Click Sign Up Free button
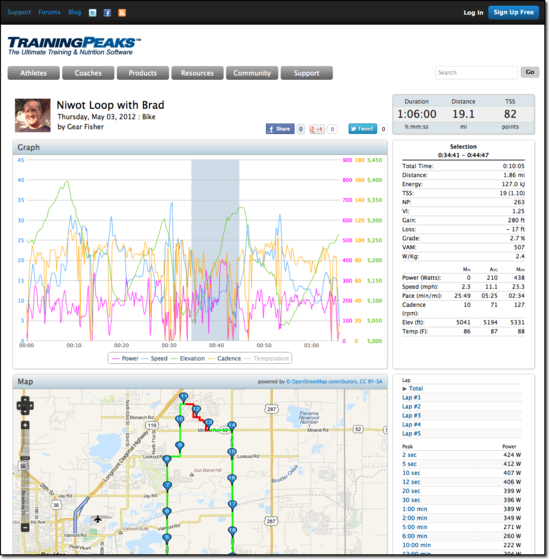This screenshot has height=560, width=550. pyautogui.click(x=514, y=12)
